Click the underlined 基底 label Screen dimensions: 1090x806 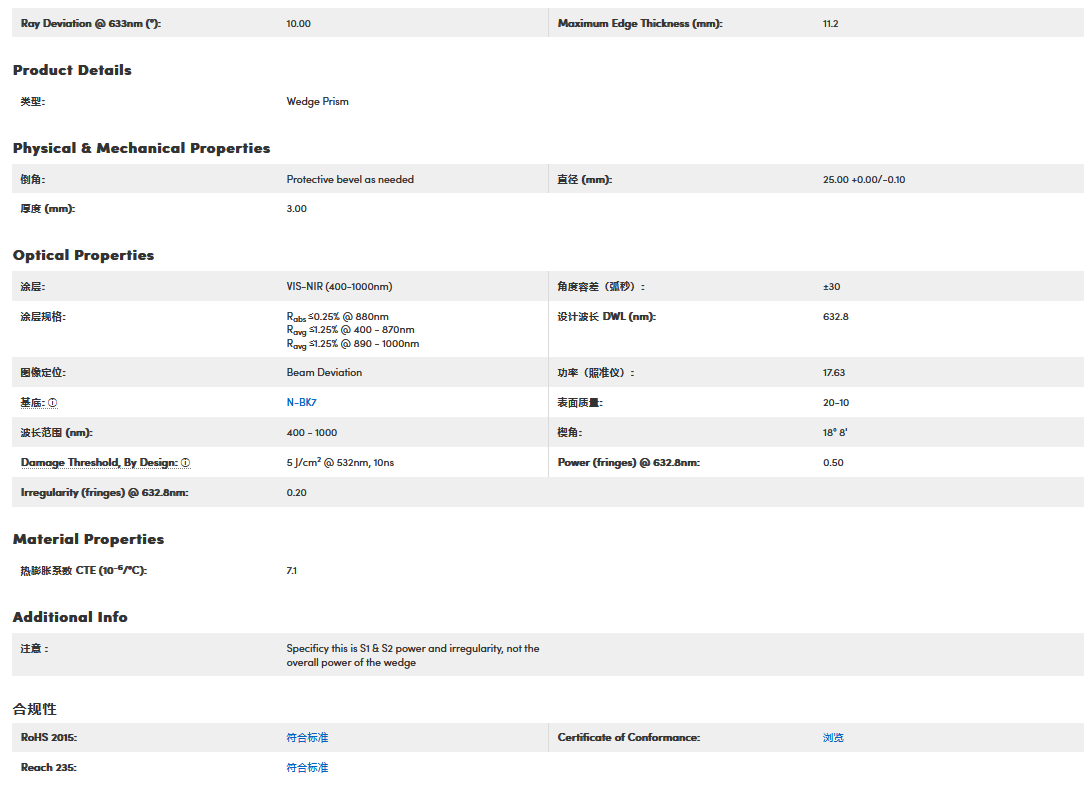coord(32,402)
